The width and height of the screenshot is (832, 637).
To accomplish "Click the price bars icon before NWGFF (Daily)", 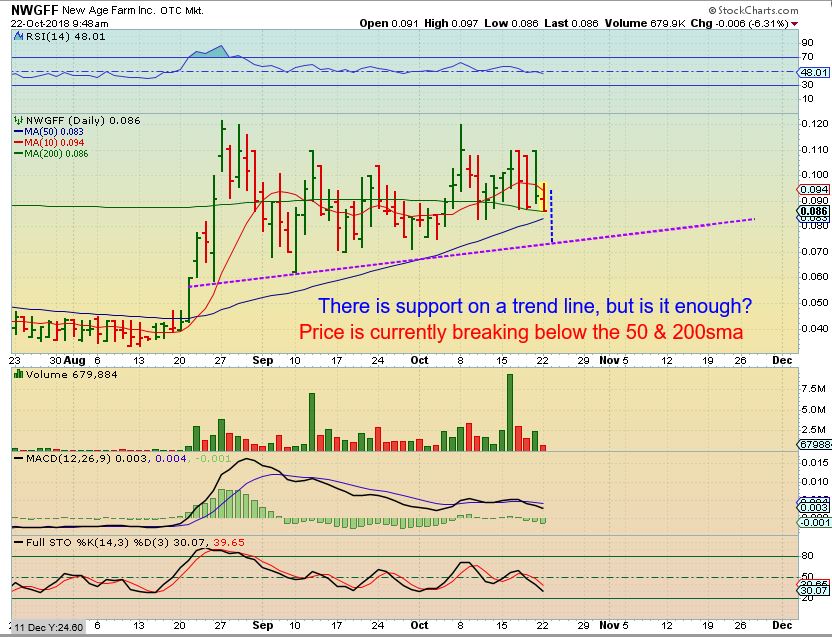I will 19,120.
